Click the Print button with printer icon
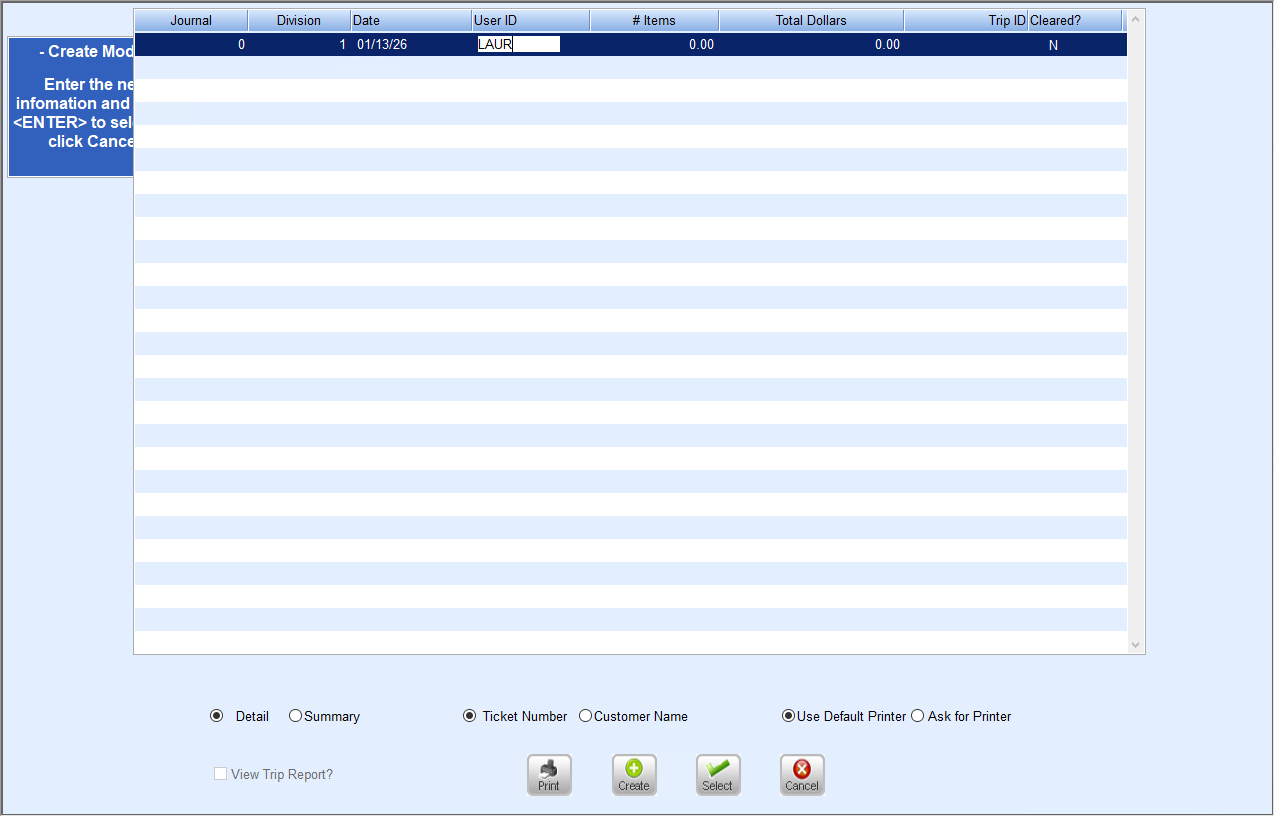 549,775
